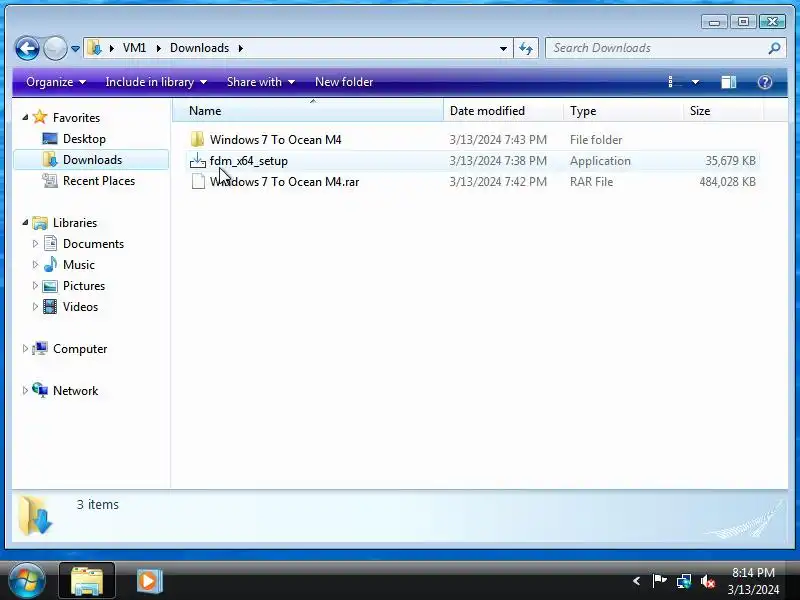Open the view options dropdown arrow
Viewport: 800px width, 600px height.
click(695, 82)
